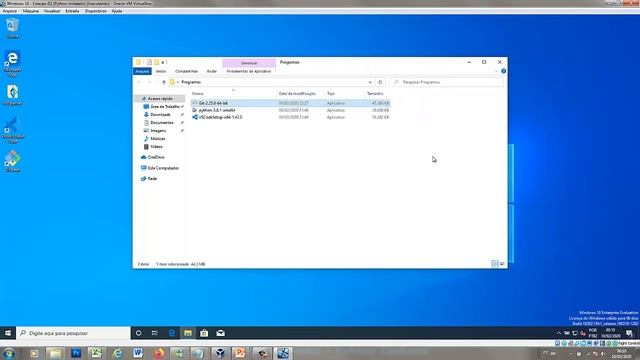
Task: Open the Arquivo ribbon tab
Action: coord(142,71)
